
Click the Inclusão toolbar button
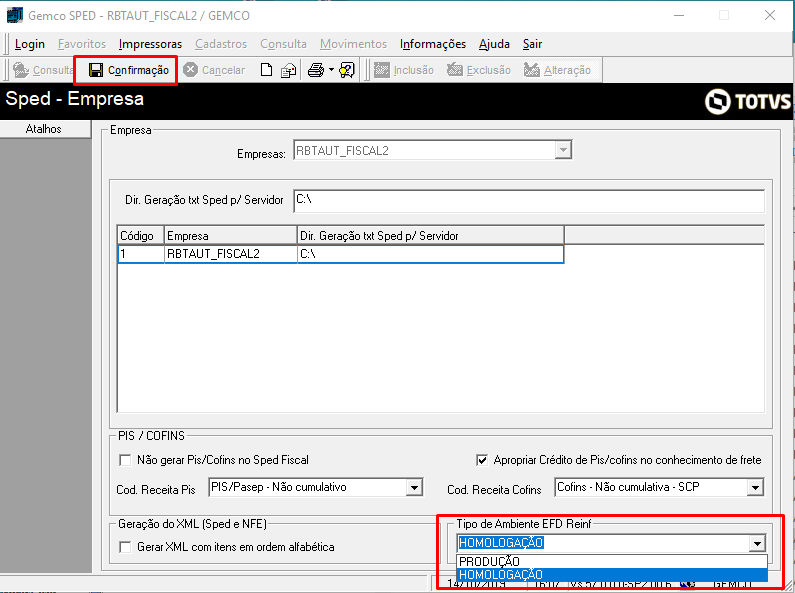click(404, 70)
